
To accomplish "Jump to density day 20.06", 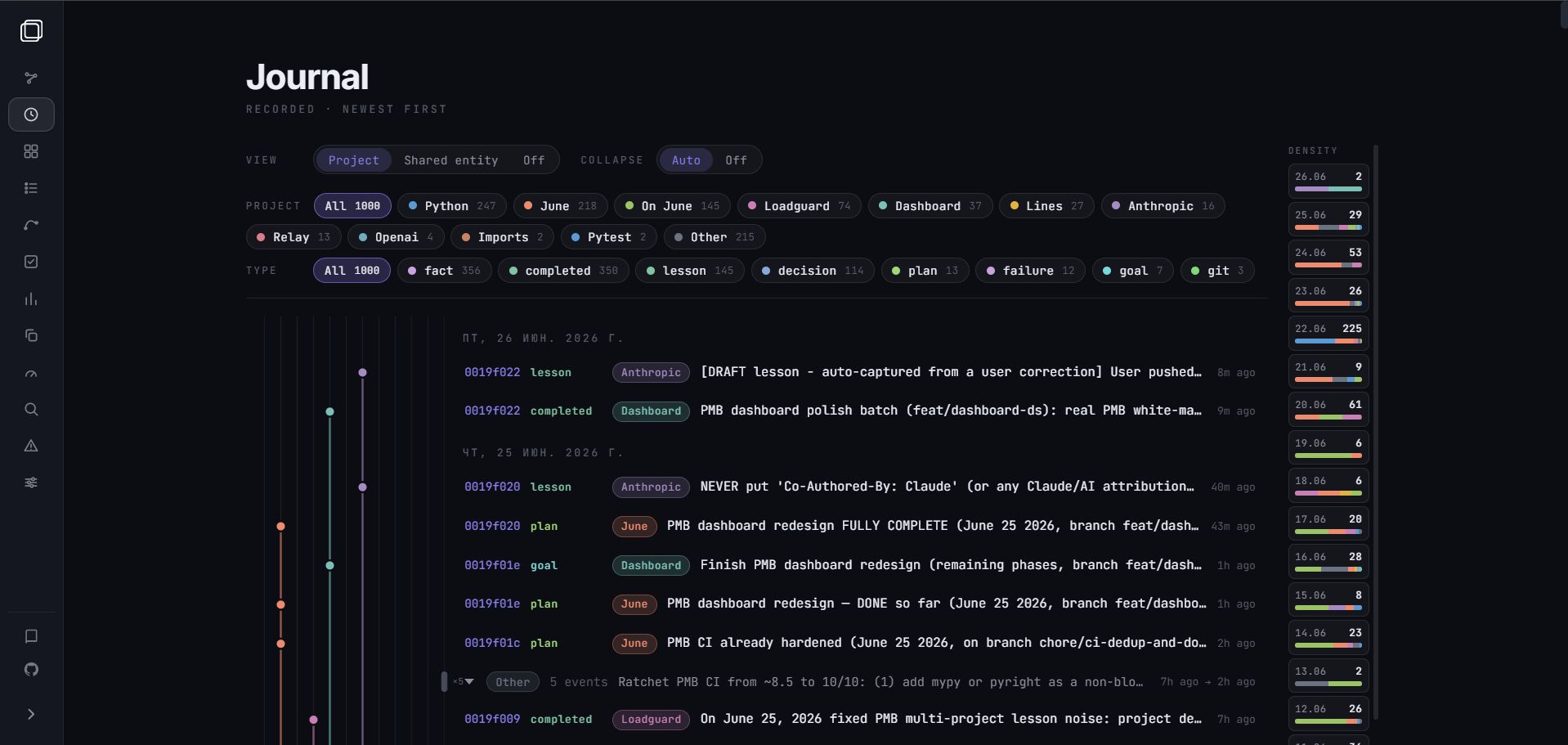I will [x=1328, y=410].
